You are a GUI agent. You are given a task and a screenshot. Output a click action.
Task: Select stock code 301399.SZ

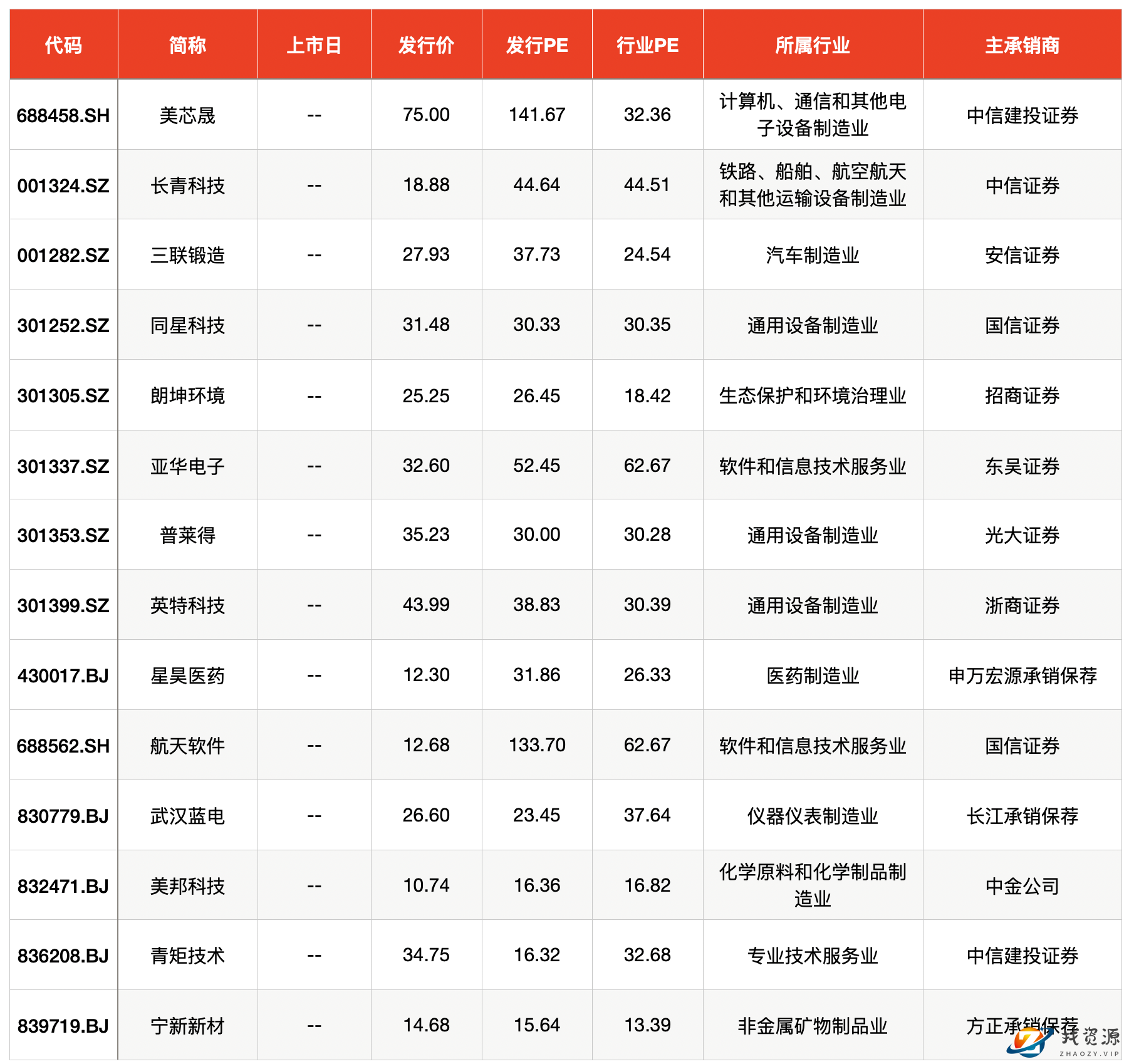(x=63, y=605)
